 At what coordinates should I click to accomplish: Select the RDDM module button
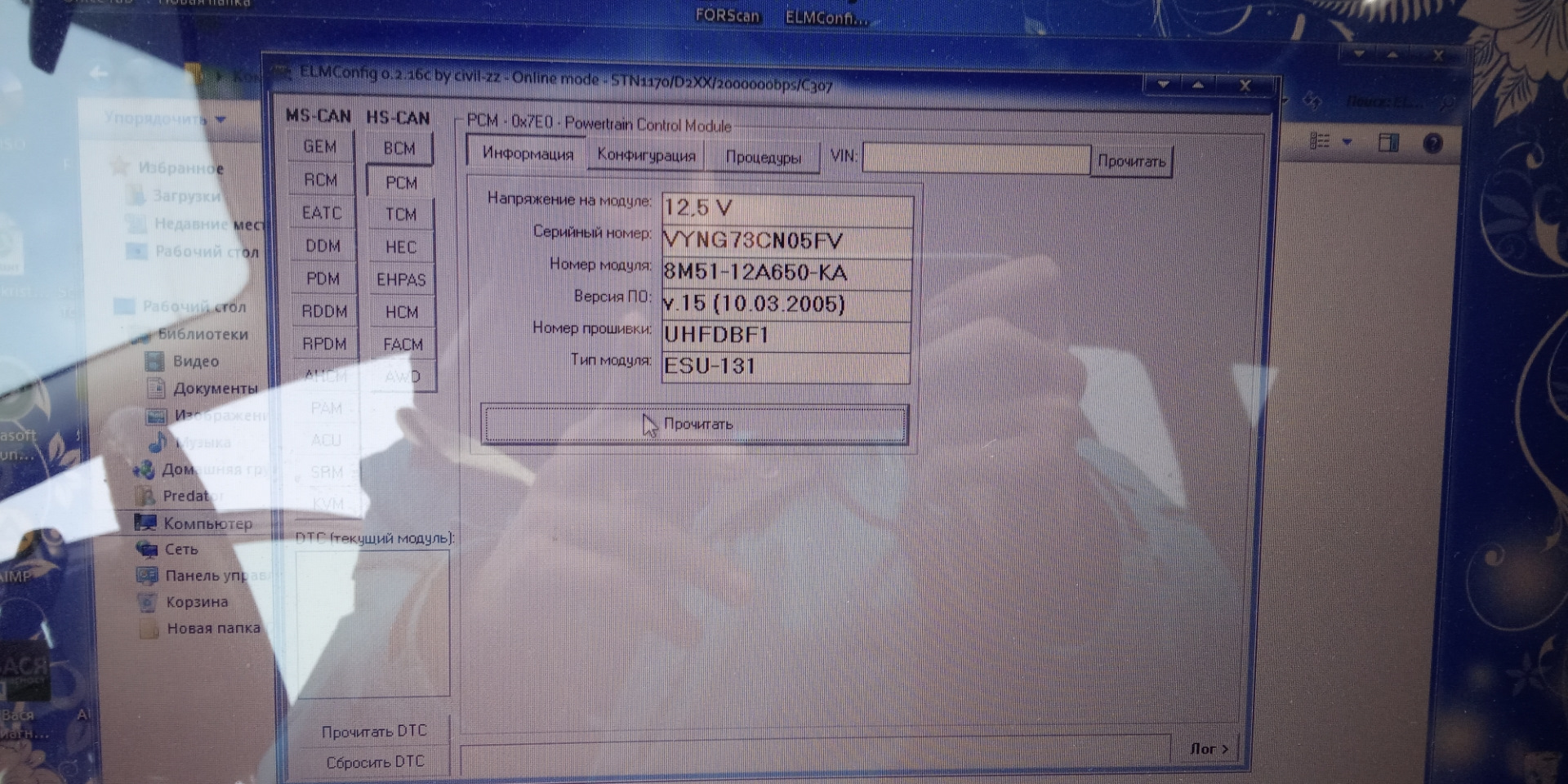[x=324, y=311]
